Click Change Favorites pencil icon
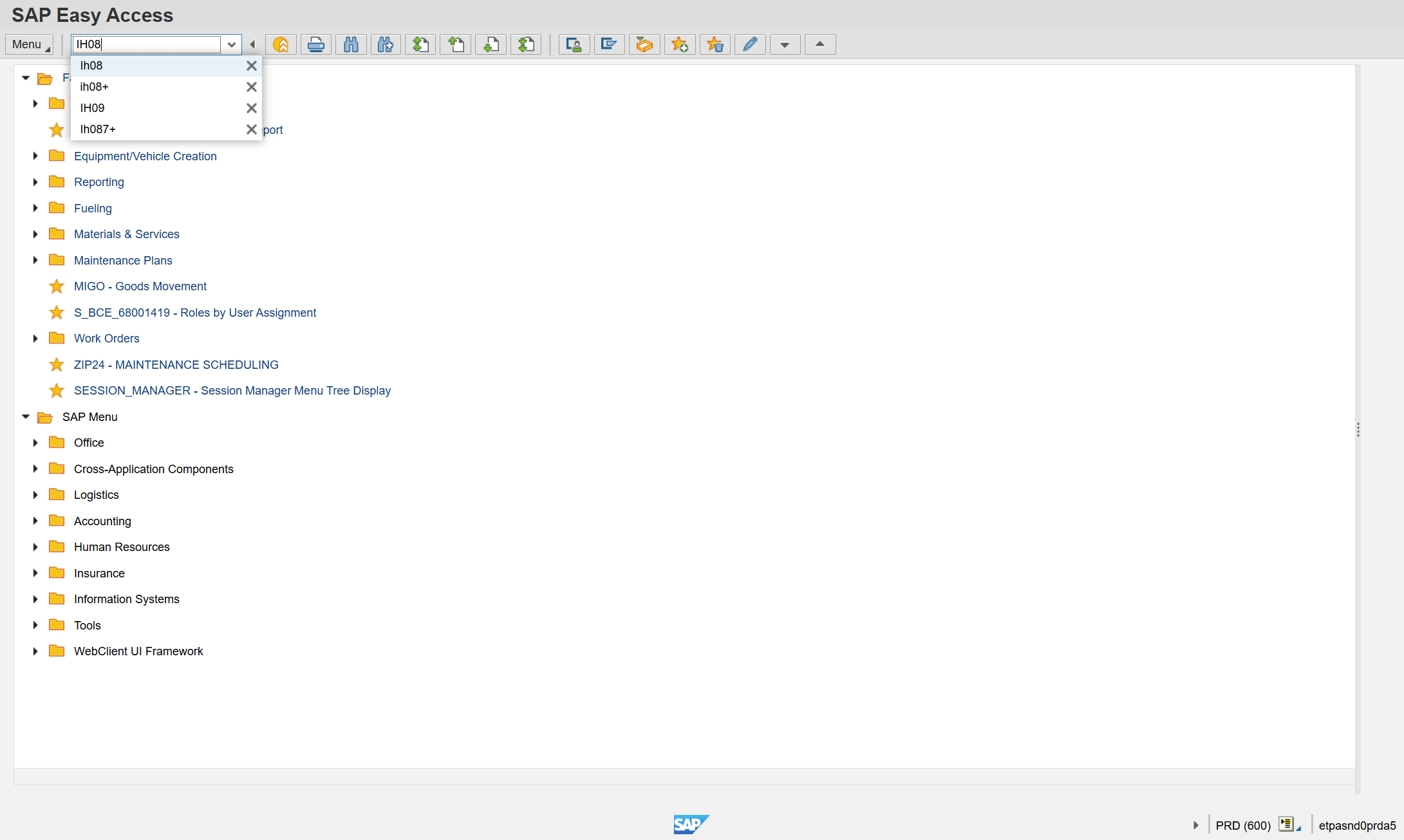The width and height of the screenshot is (1404, 840). tap(750, 44)
